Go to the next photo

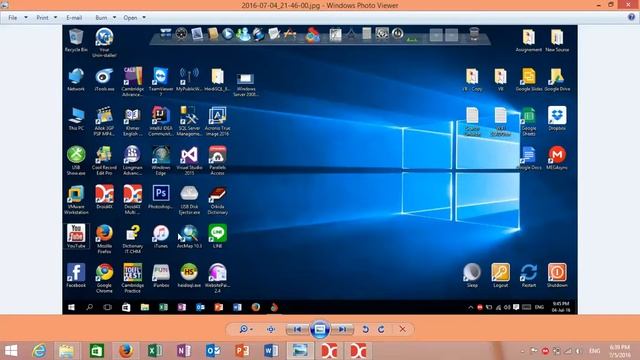click(x=342, y=329)
